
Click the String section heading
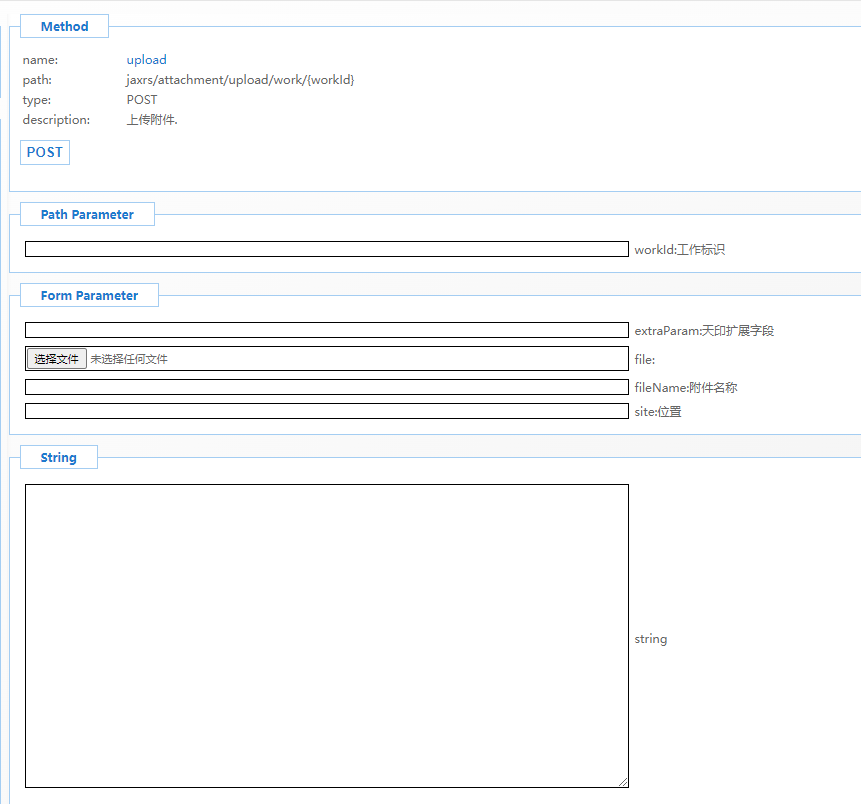(x=58, y=457)
